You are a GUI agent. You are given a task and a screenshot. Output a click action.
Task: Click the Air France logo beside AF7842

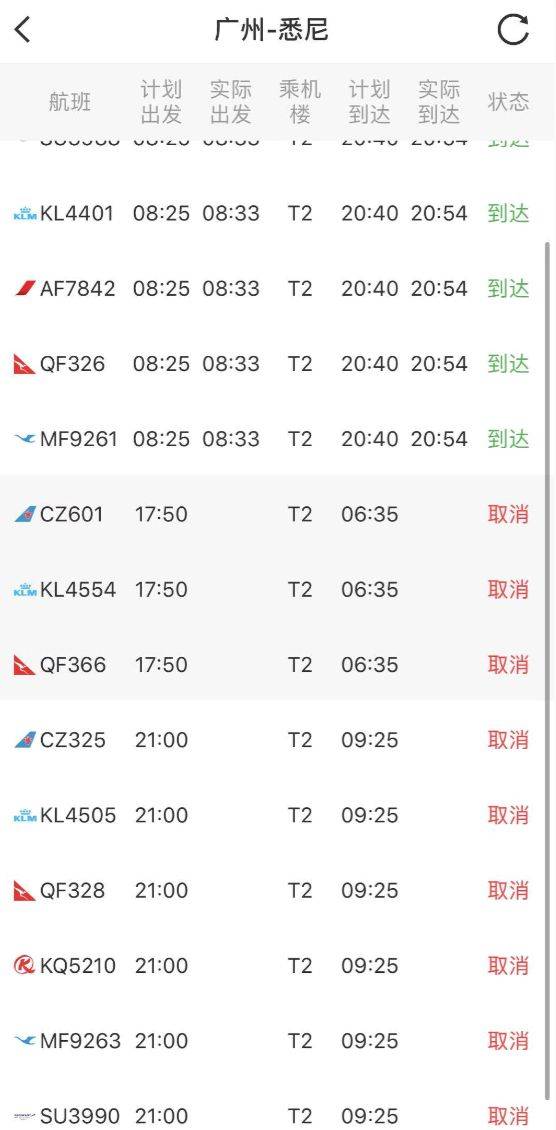(24, 288)
